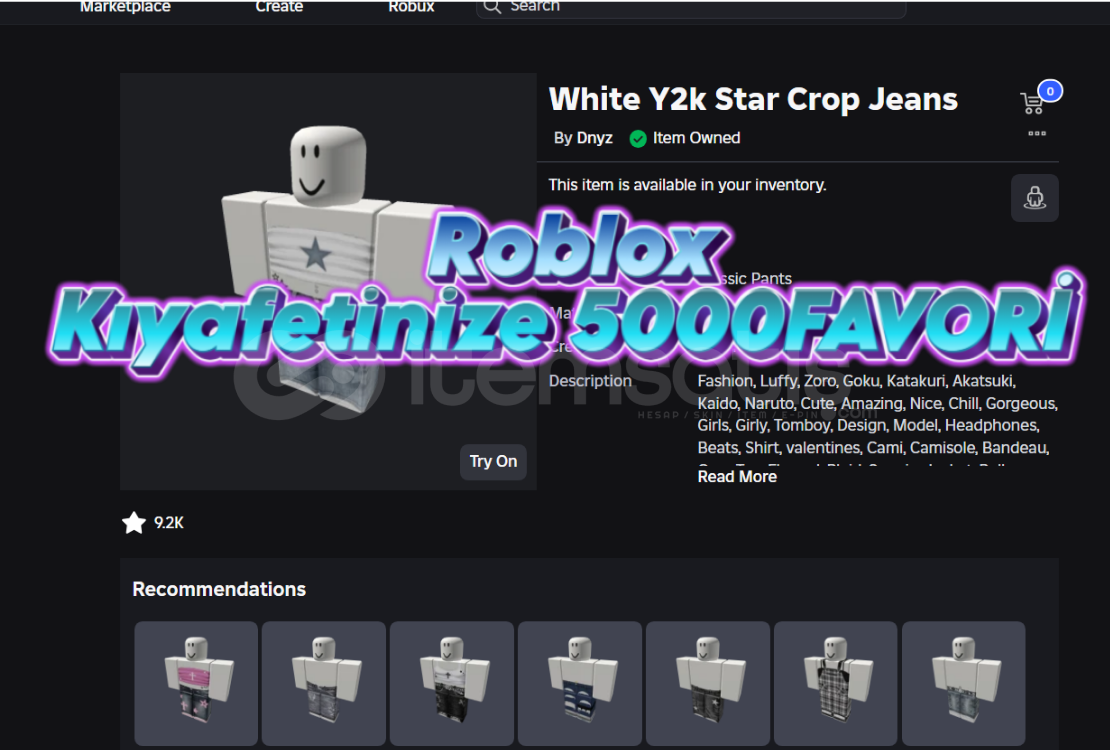Click the green Item Owned checkmark

coord(638,139)
